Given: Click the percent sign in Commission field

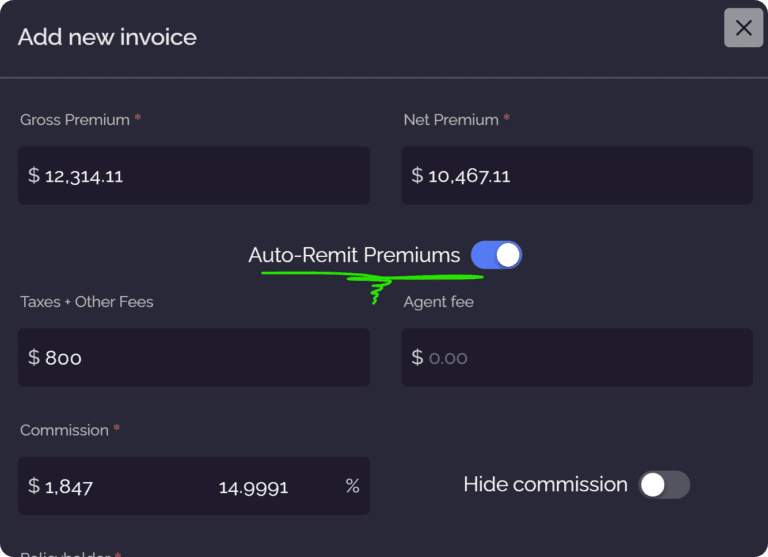Looking at the screenshot, I should (353, 486).
